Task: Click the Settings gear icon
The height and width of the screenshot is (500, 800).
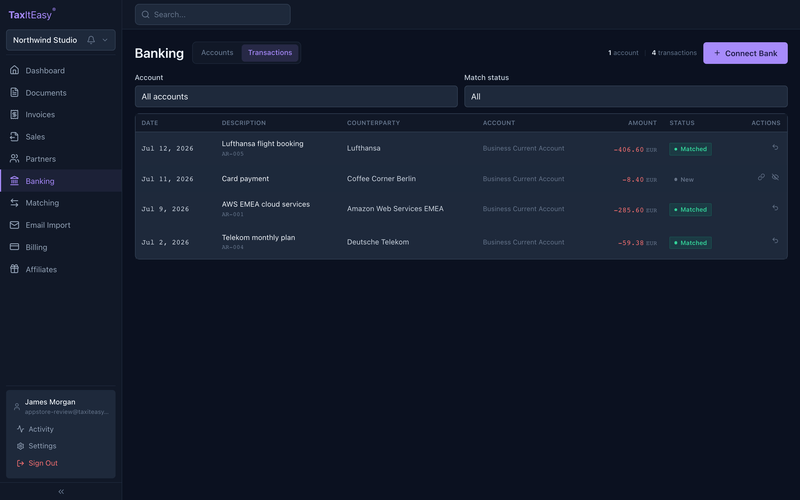Action: (x=20, y=446)
